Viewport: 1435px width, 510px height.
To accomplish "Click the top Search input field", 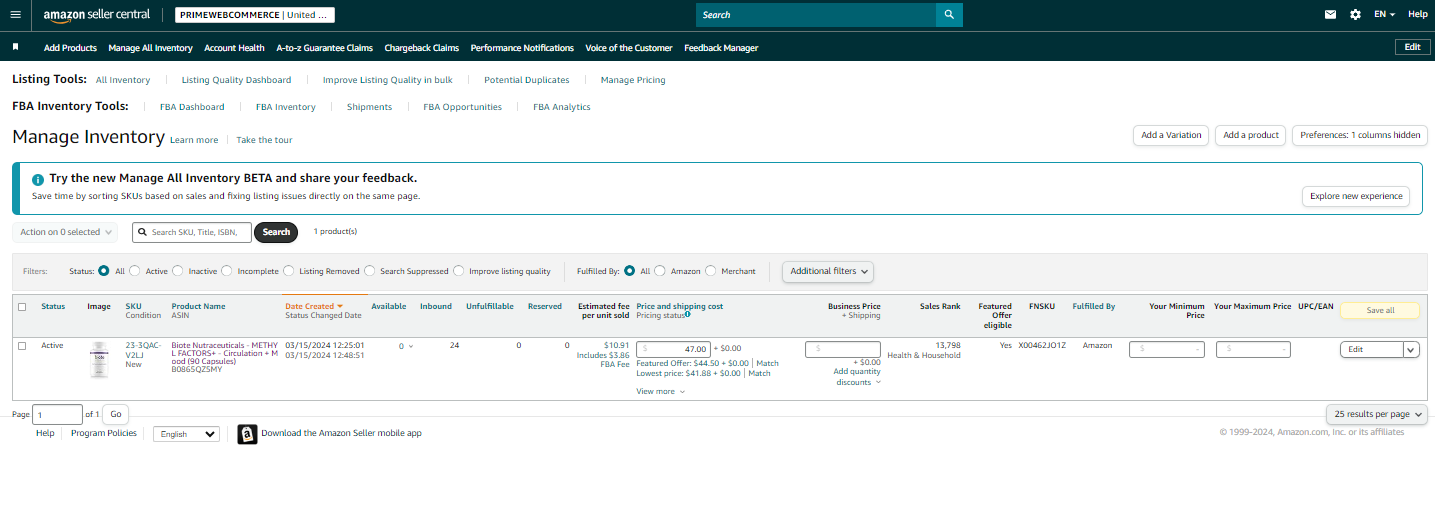I will tap(816, 15).
